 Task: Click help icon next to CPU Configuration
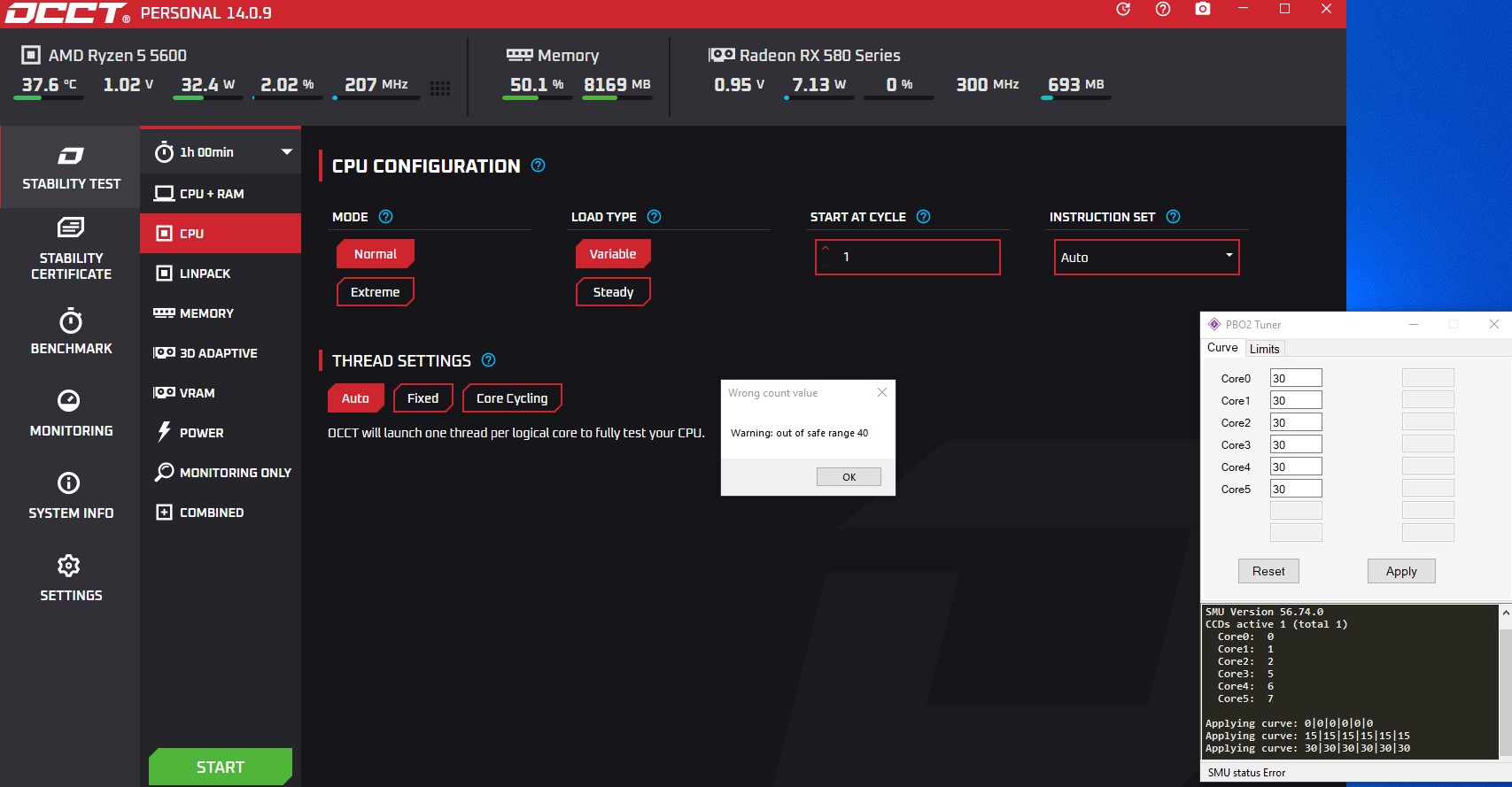[538, 166]
